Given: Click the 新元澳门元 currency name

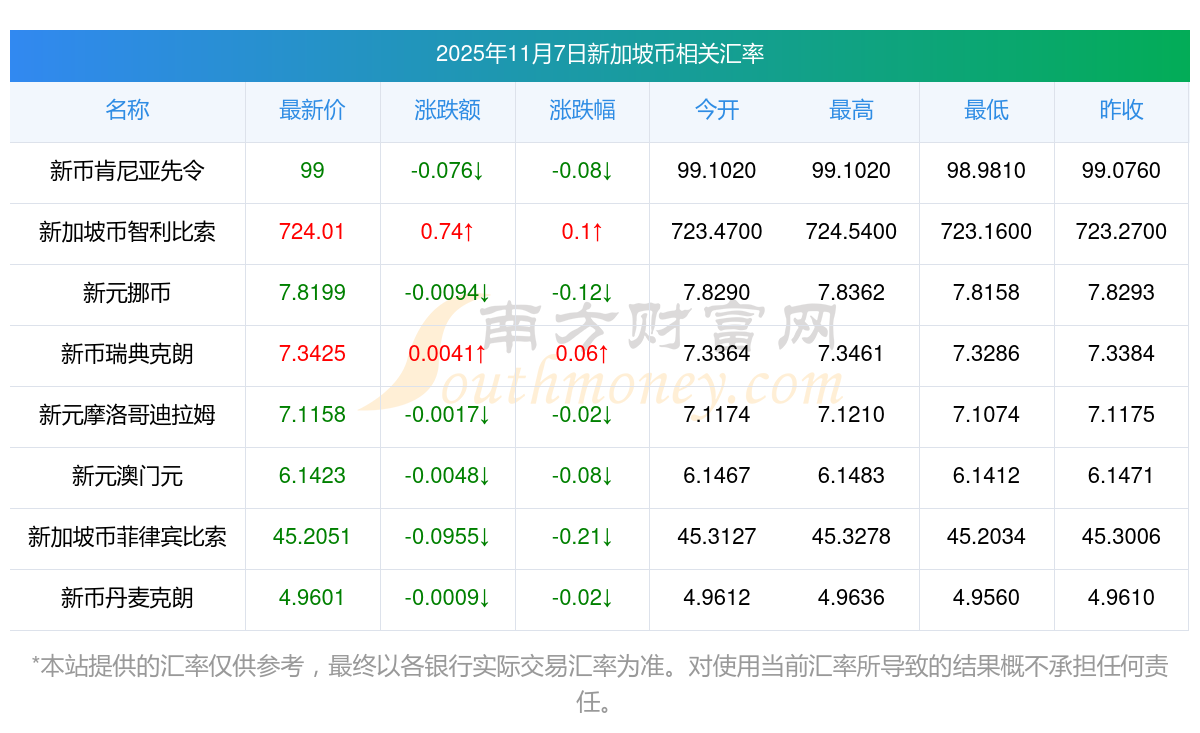Looking at the screenshot, I should [x=127, y=476].
